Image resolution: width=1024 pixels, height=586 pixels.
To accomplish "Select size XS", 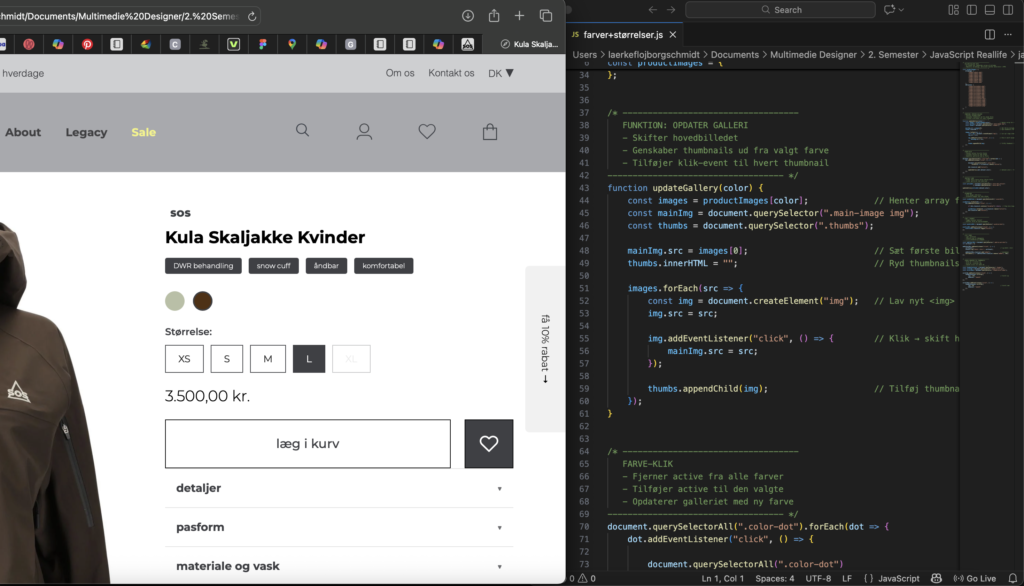I will [x=184, y=359].
